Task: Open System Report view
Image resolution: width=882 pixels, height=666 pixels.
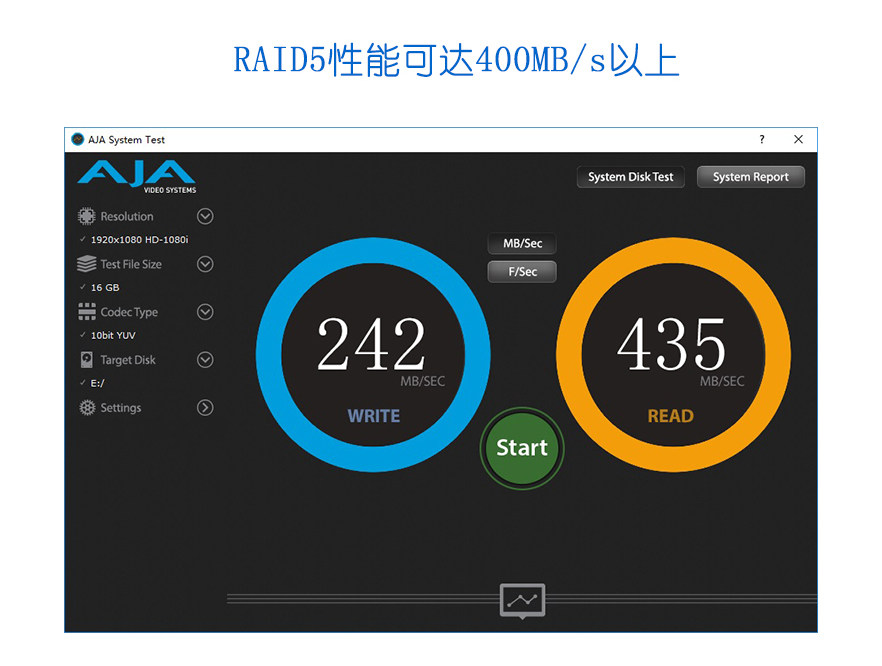Action: tap(750, 177)
